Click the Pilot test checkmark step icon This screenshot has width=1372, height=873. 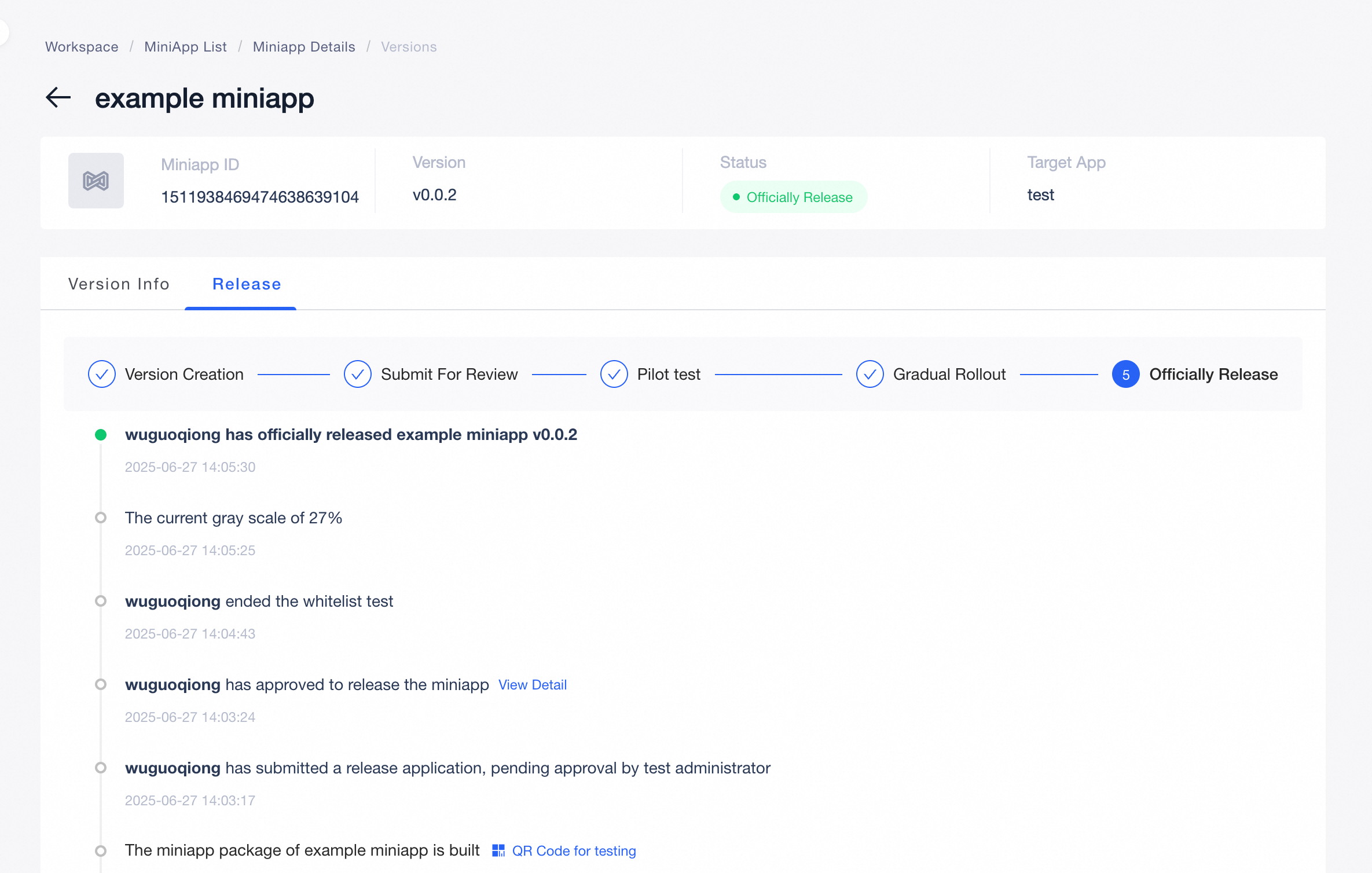tap(614, 375)
